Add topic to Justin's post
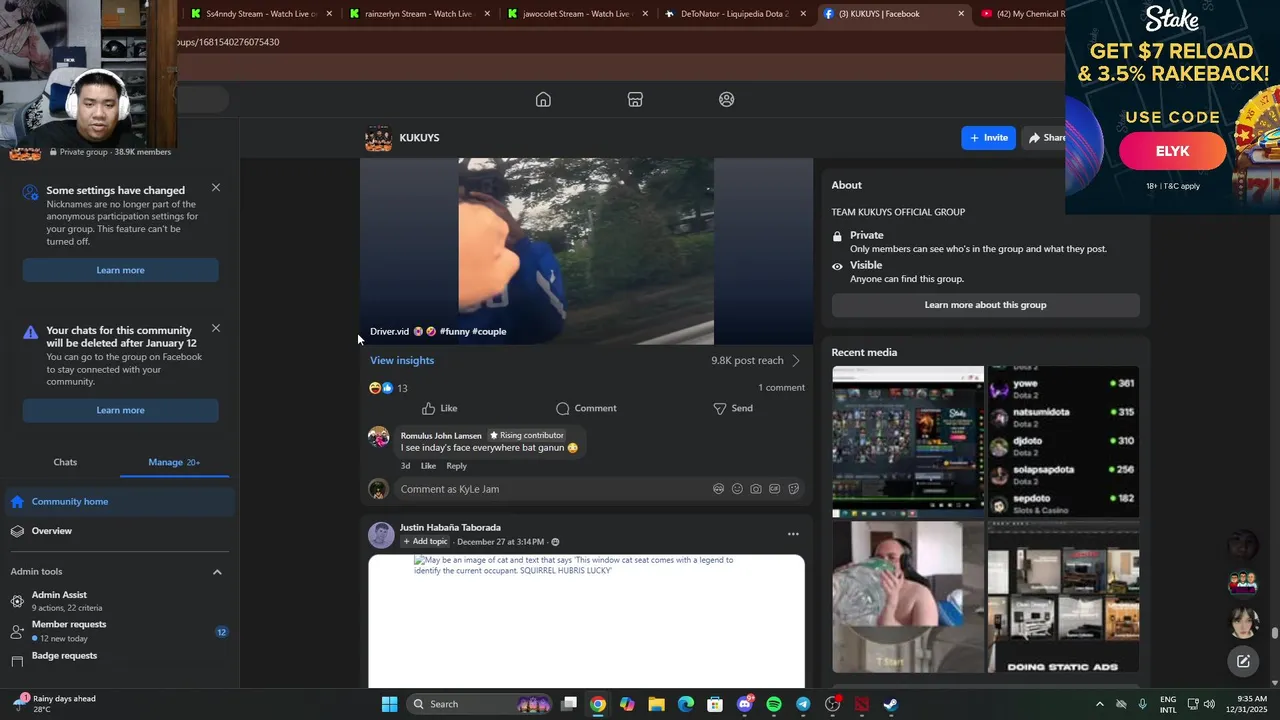 point(425,542)
